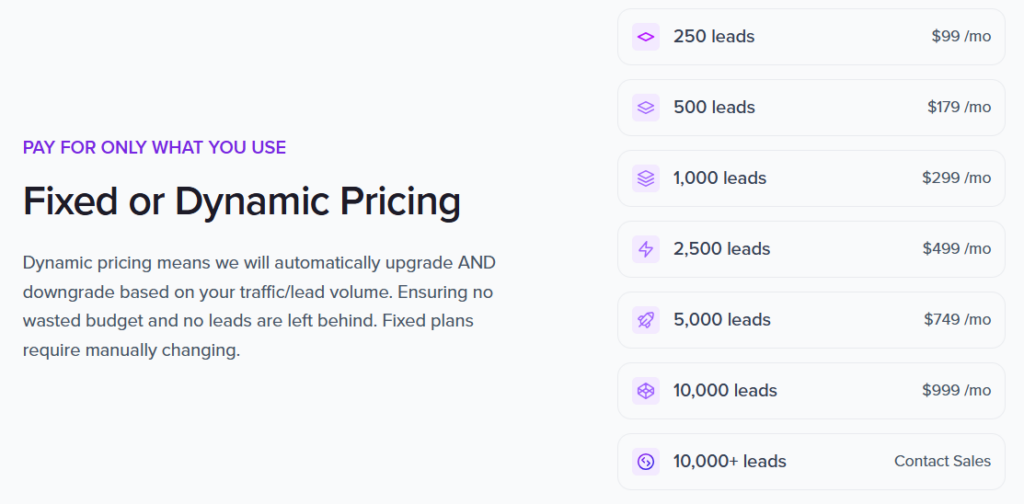This screenshot has height=504, width=1024.
Task: Choose the 5,000 leads plan label
Action: point(722,320)
